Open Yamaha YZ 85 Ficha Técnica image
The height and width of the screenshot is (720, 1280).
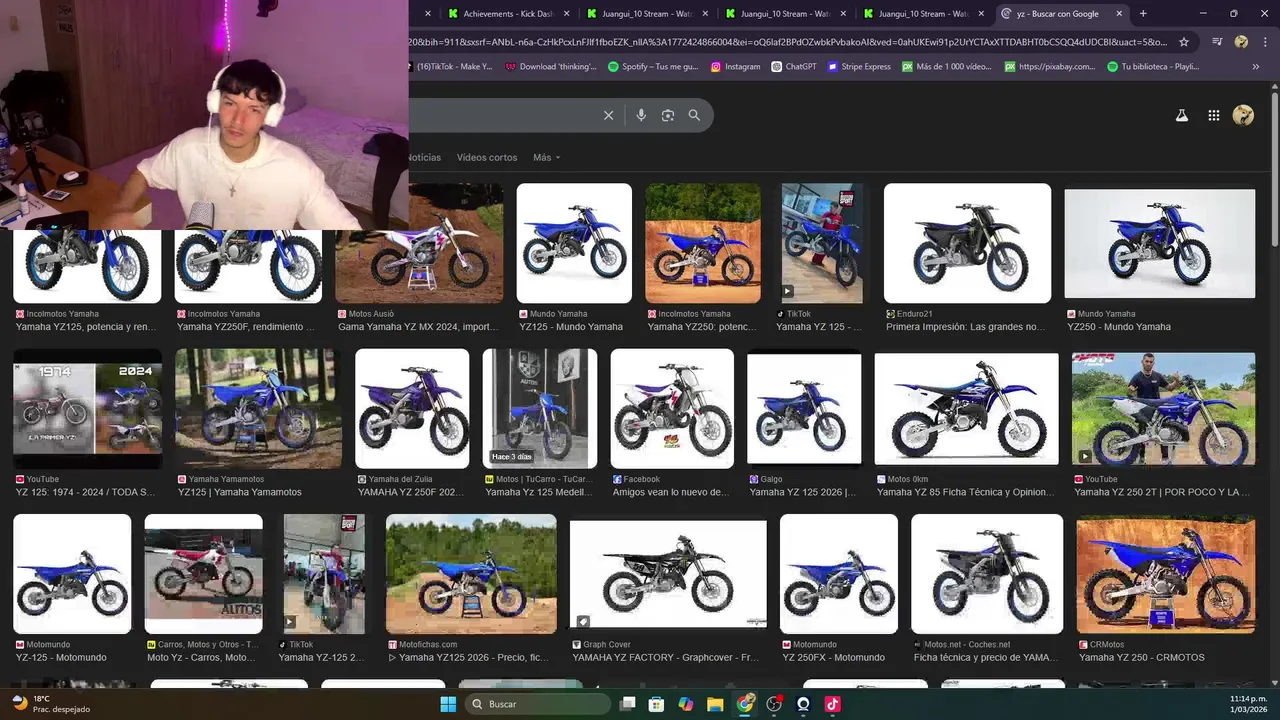pyautogui.click(x=966, y=409)
